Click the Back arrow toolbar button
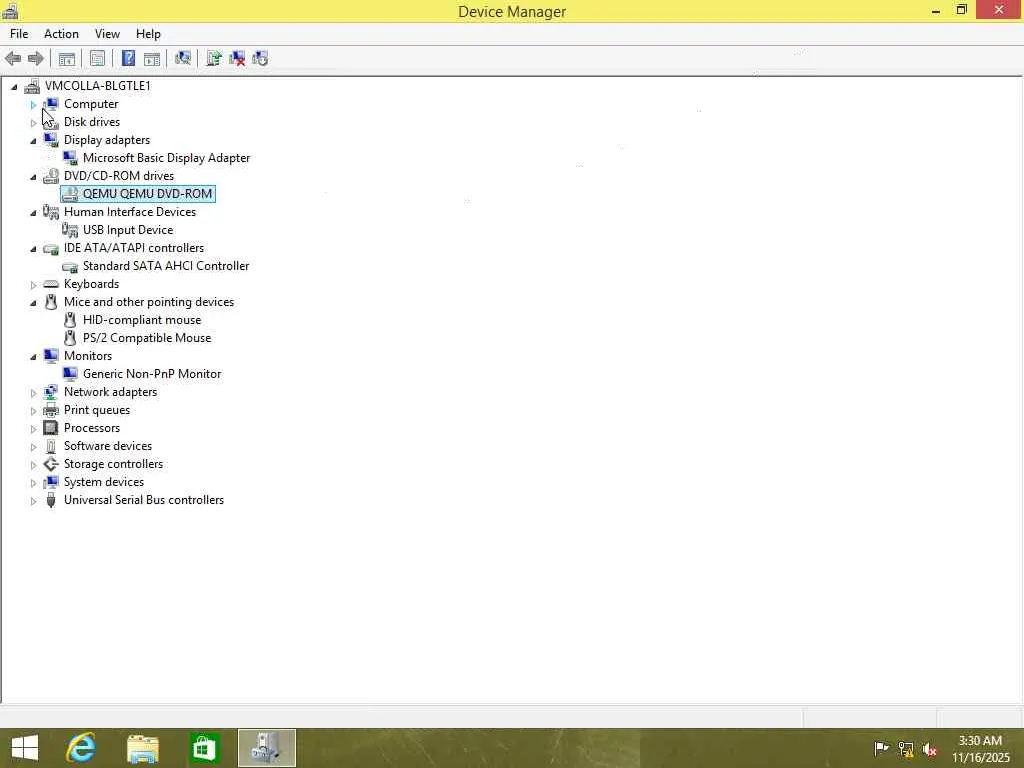Image resolution: width=1024 pixels, height=768 pixels. click(13, 59)
